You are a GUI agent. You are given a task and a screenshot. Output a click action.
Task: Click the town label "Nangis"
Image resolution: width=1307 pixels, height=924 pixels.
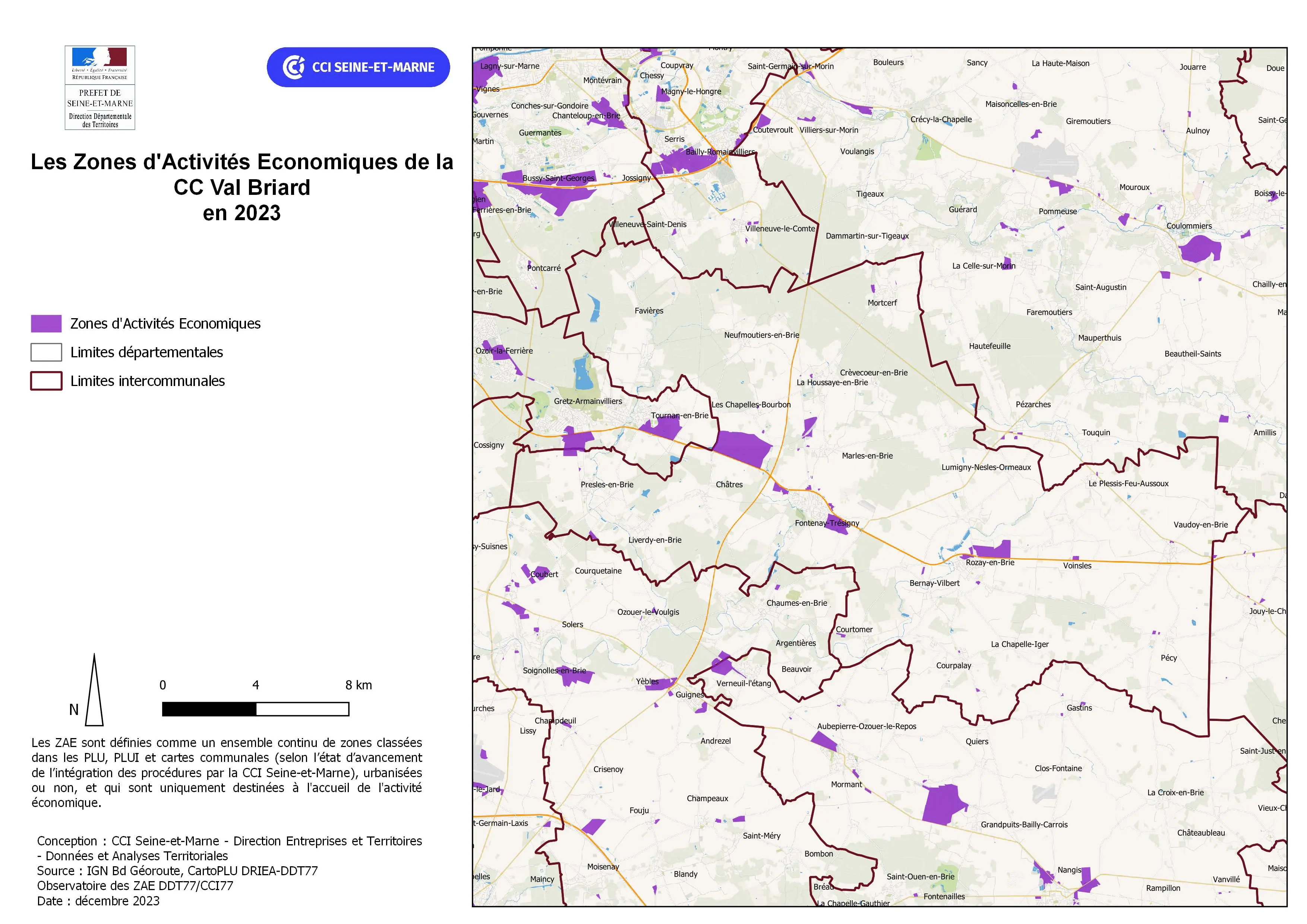pos(1069,870)
